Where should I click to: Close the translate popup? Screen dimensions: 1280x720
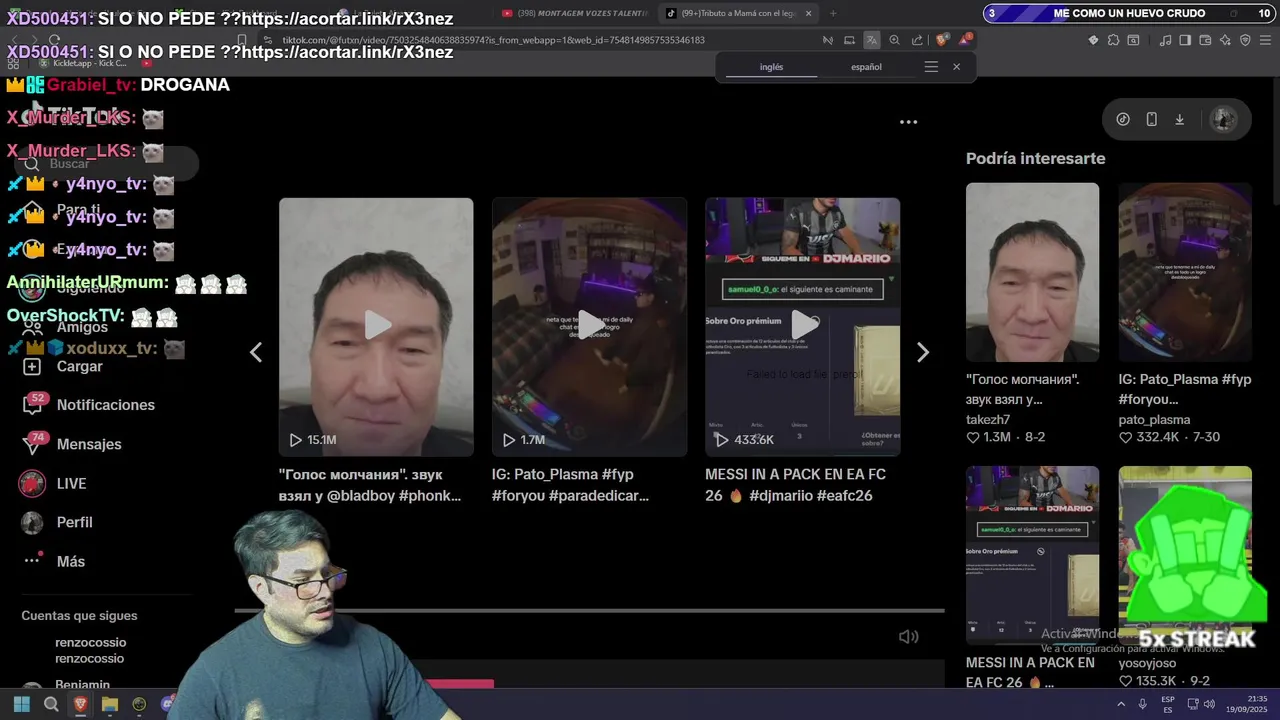point(956,67)
